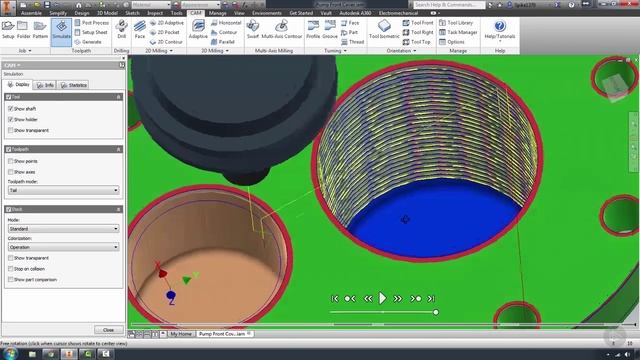Click the Folder tool icon
Screen dimensions: 640x360
(23, 29)
